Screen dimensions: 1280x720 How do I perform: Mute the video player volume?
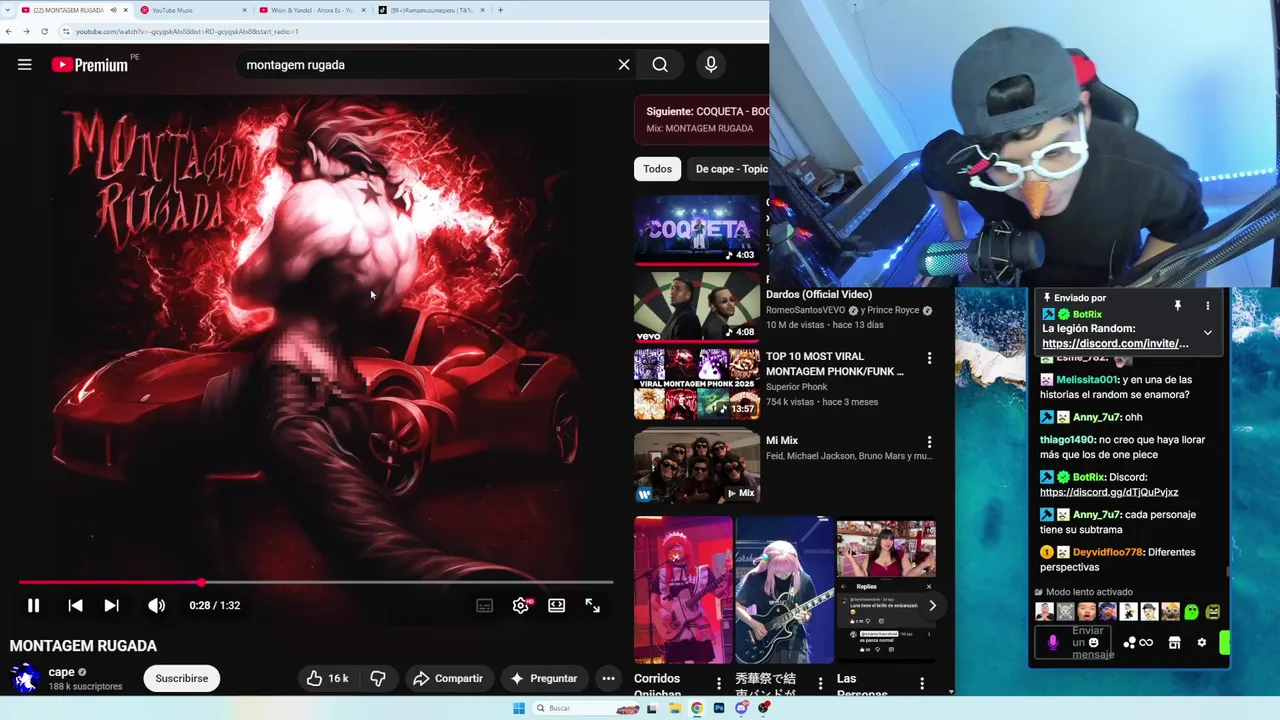coord(157,605)
